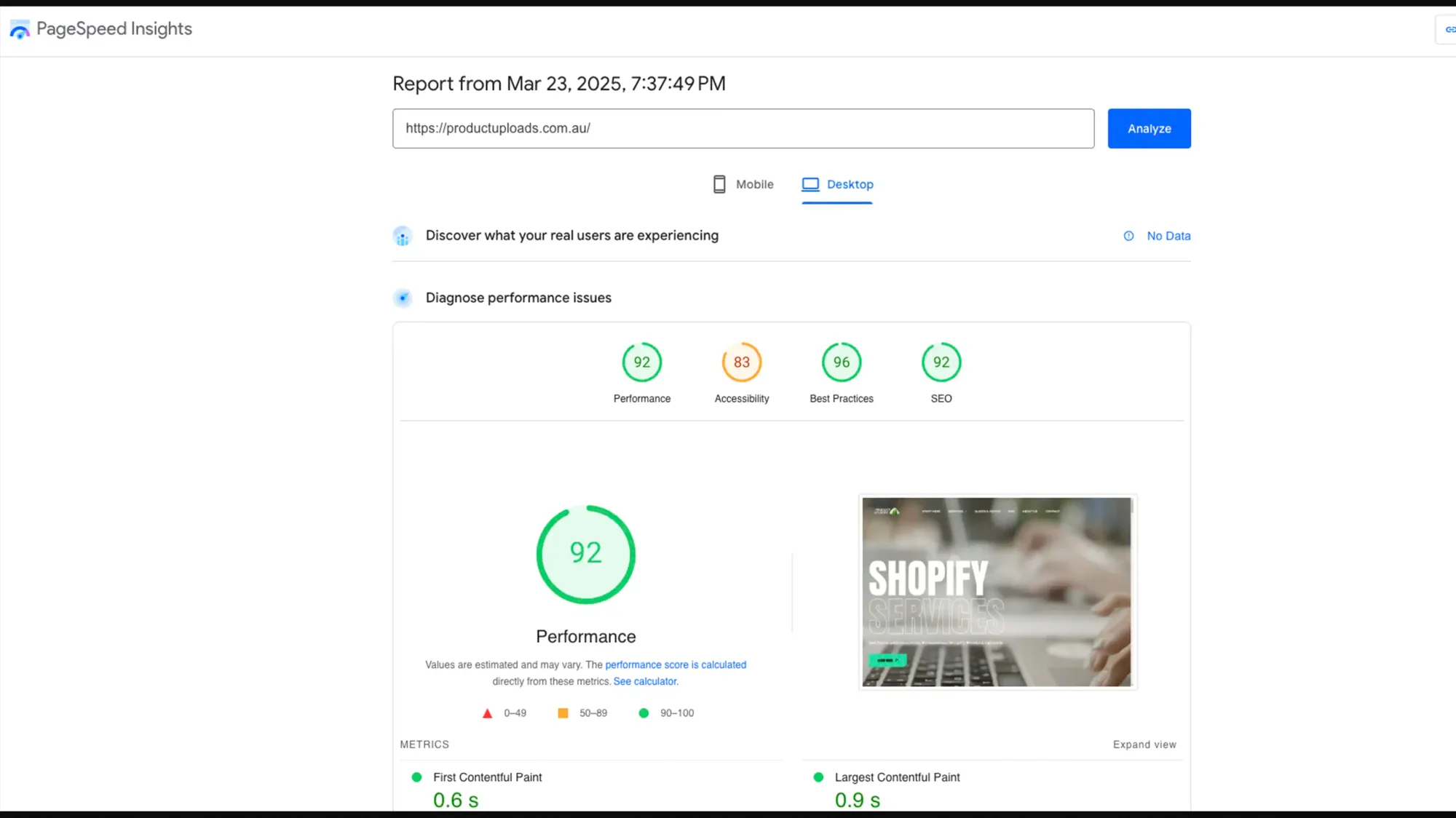1456x818 pixels.
Task: Switch to the Mobile tab
Action: pos(743,185)
